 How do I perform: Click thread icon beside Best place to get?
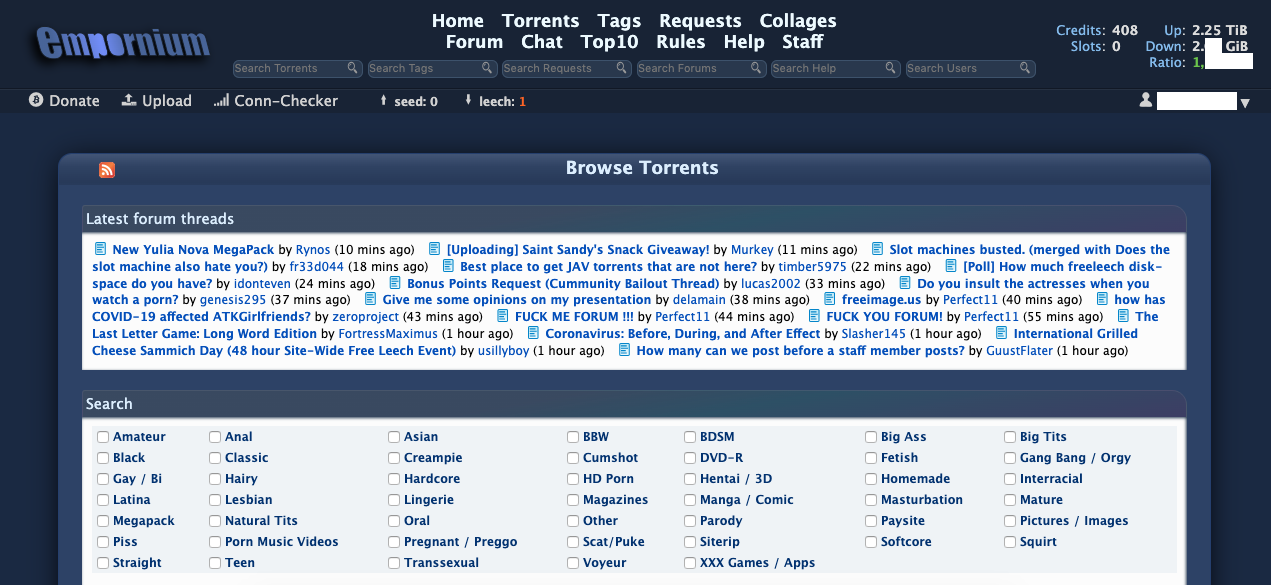(x=448, y=266)
